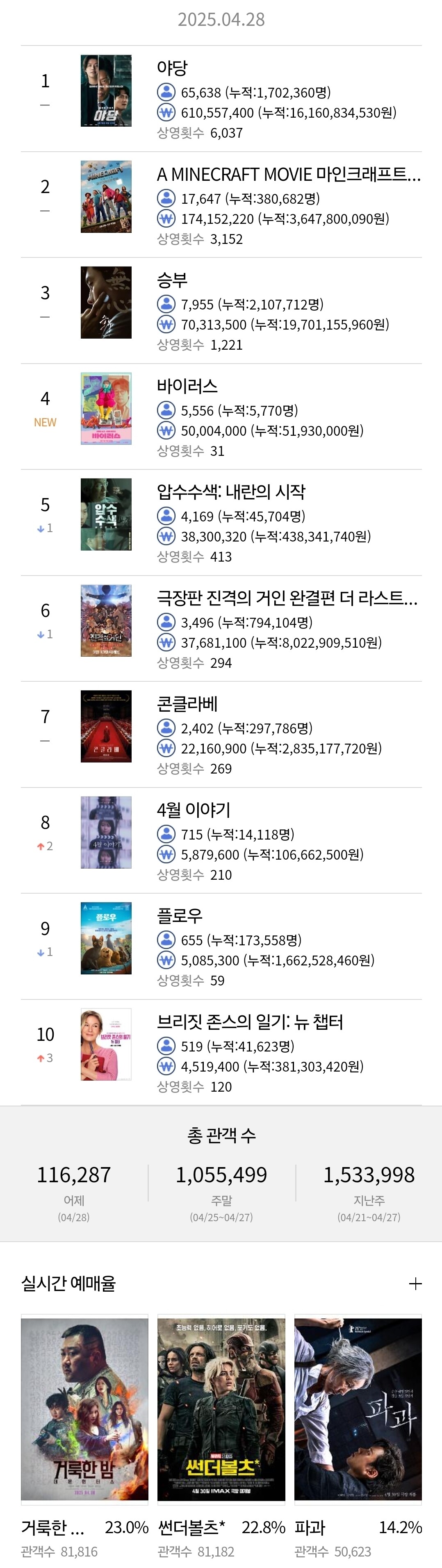Click the won icon for 승부 revenue
442x1568 pixels.
click(x=166, y=324)
